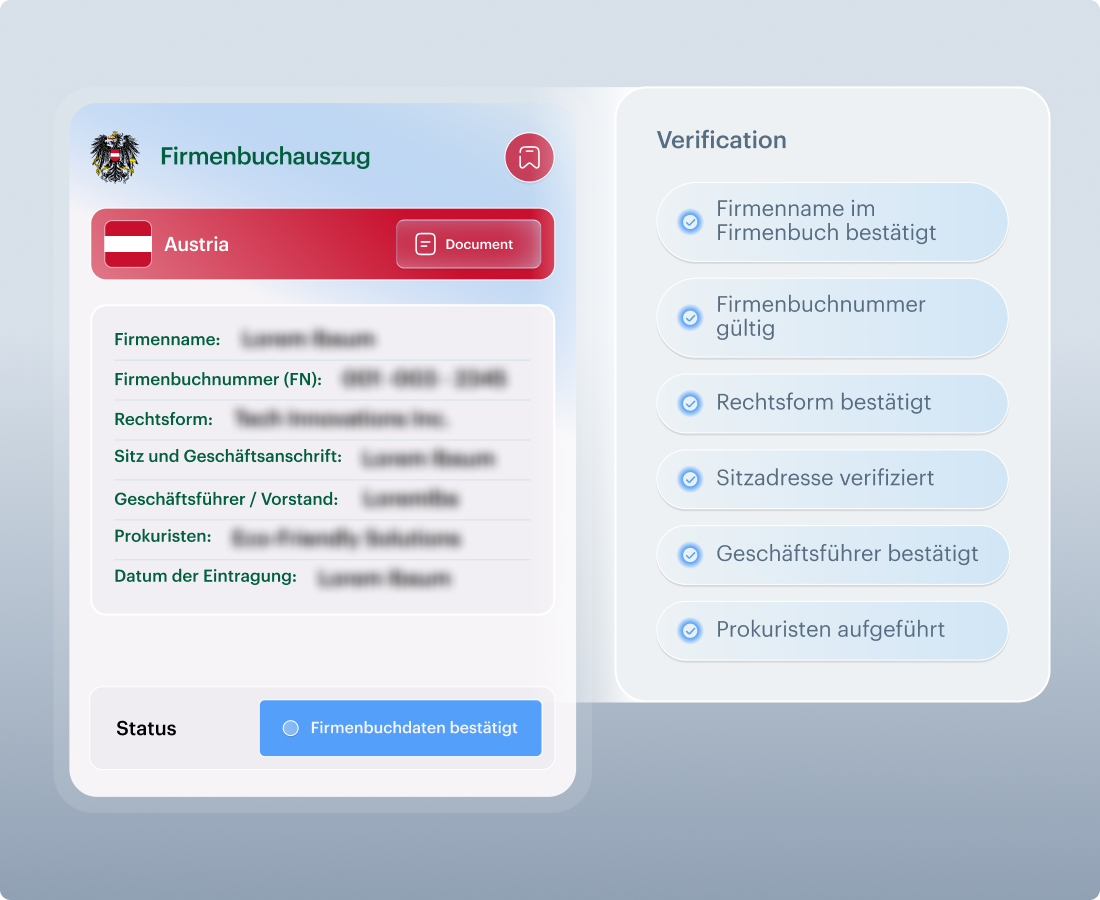Click the Verification panel heading
This screenshot has width=1100, height=900.
(721, 140)
